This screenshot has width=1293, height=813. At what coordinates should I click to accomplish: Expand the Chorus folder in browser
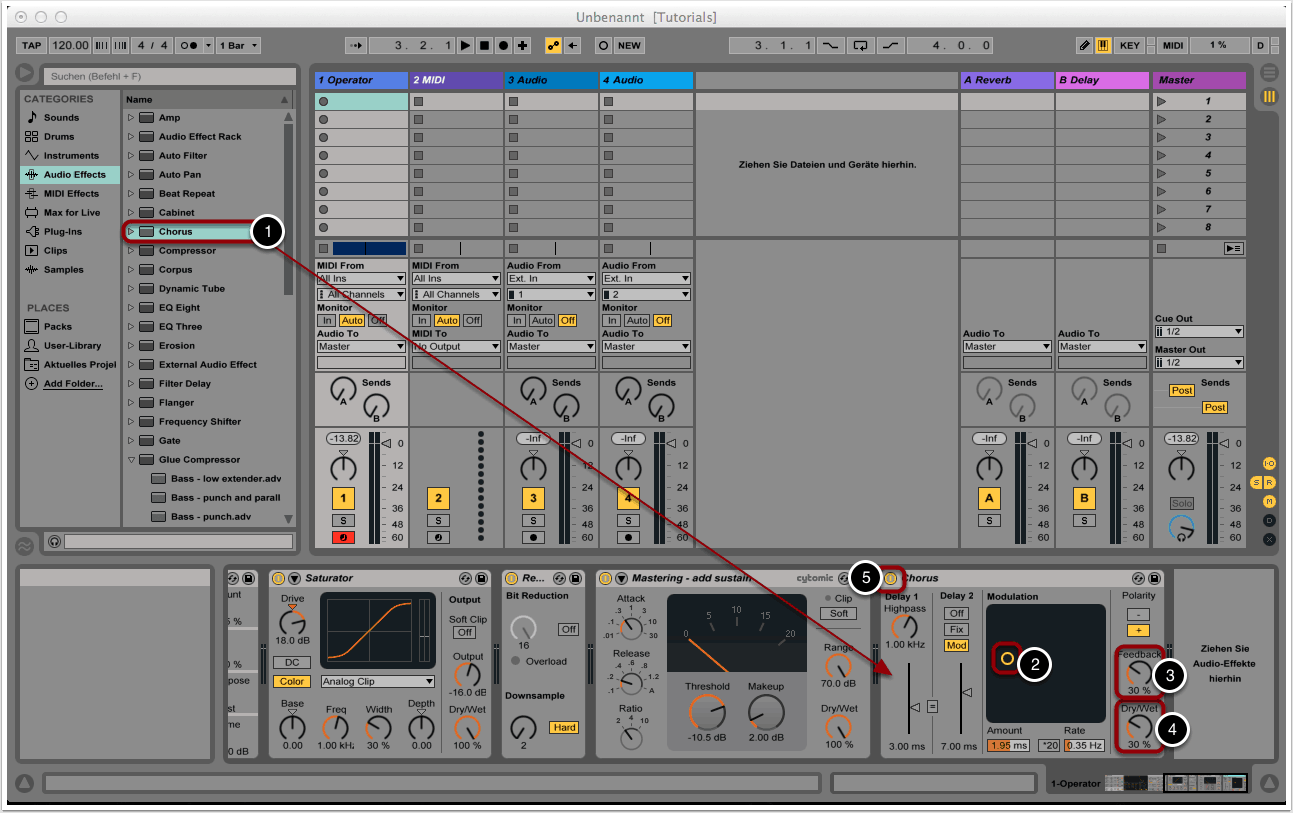pos(130,232)
